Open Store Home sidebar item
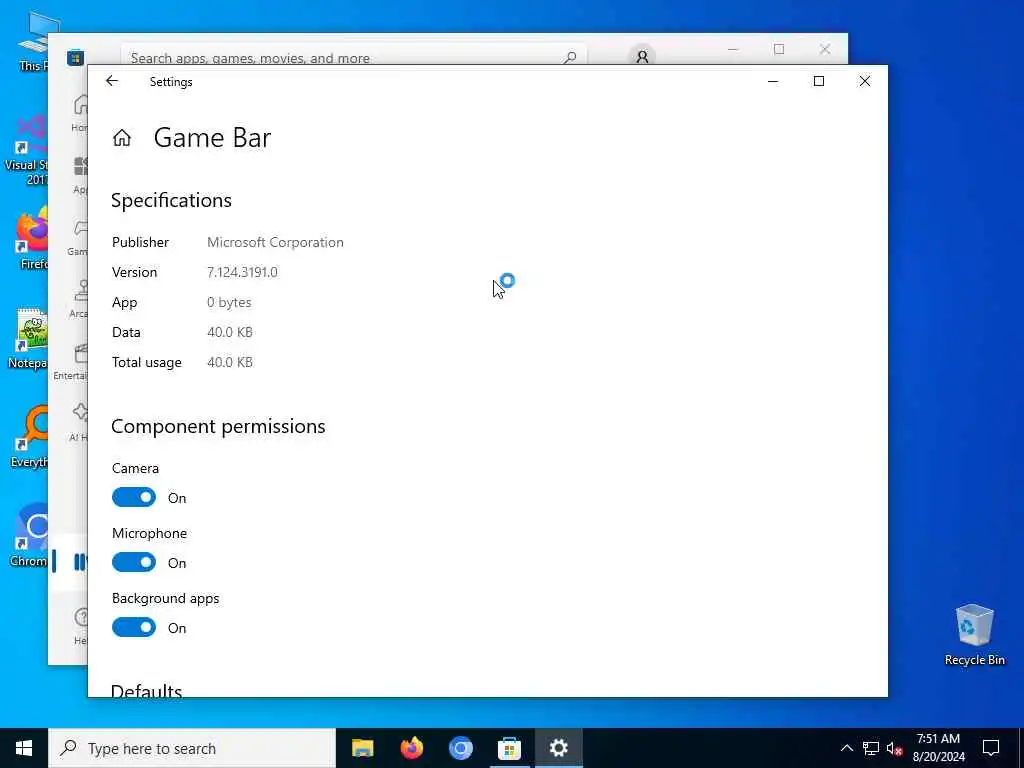The width and height of the screenshot is (1024, 768). pyautogui.click(x=79, y=112)
